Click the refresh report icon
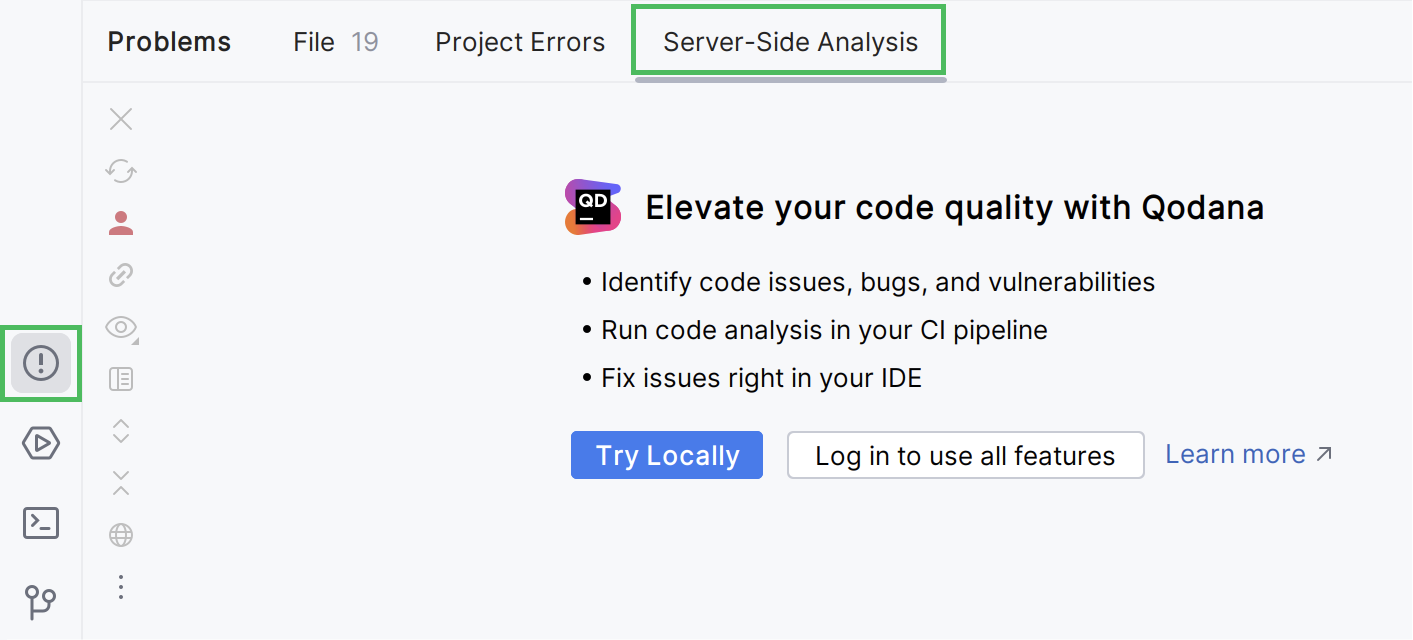Viewport: 1413px width, 640px height. 121,171
